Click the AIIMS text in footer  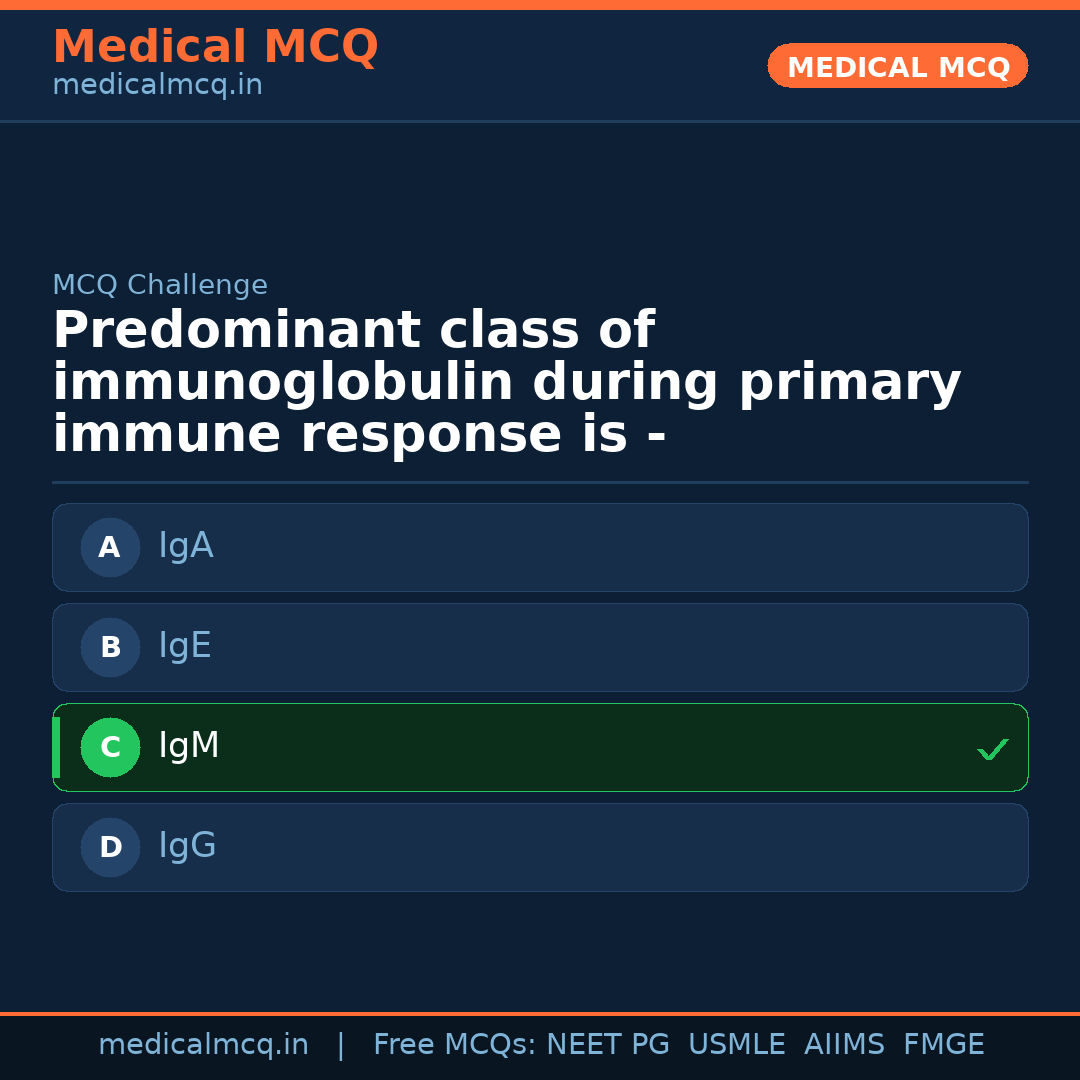coord(844,1045)
